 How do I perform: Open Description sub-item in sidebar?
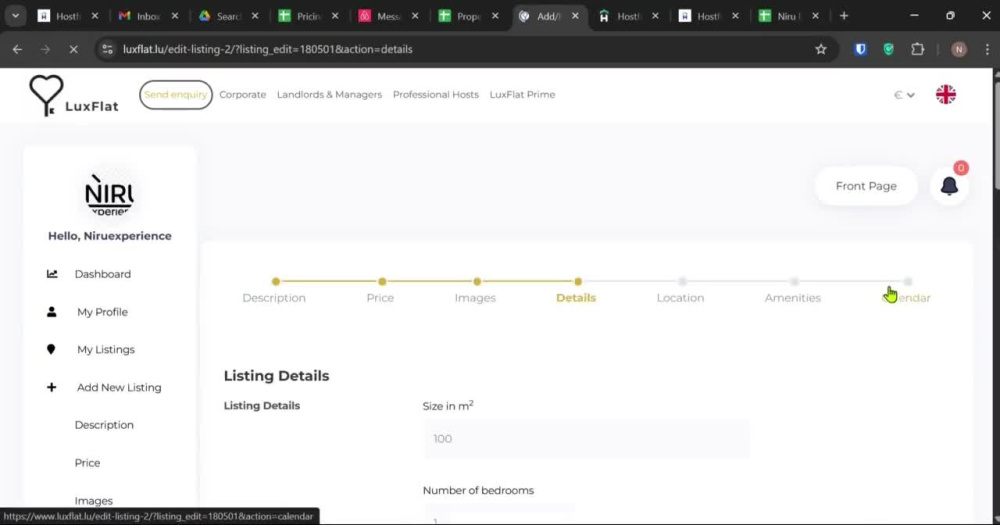coord(104,425)
